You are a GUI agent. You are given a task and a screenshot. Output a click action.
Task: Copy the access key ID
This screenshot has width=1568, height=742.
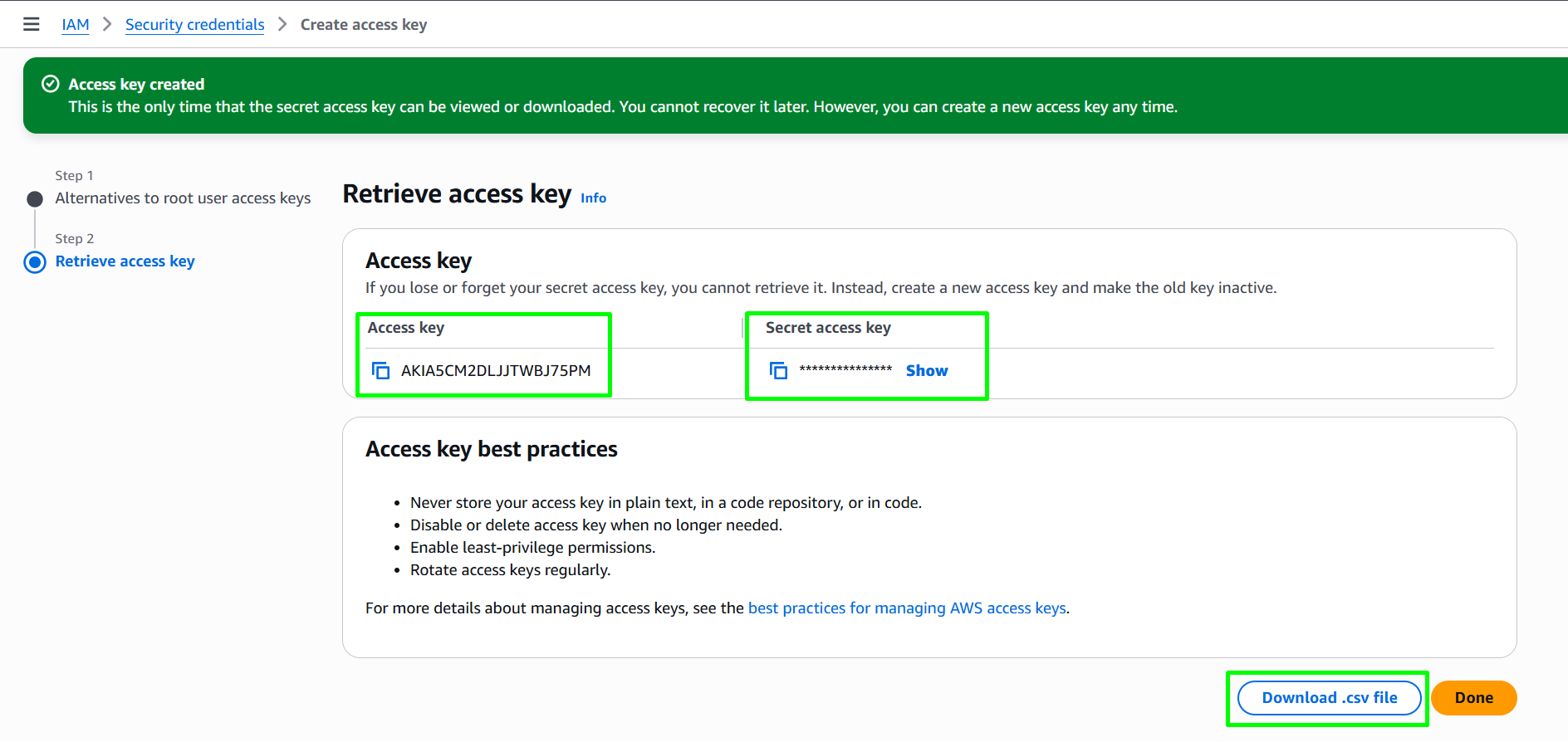click(380, 370)
